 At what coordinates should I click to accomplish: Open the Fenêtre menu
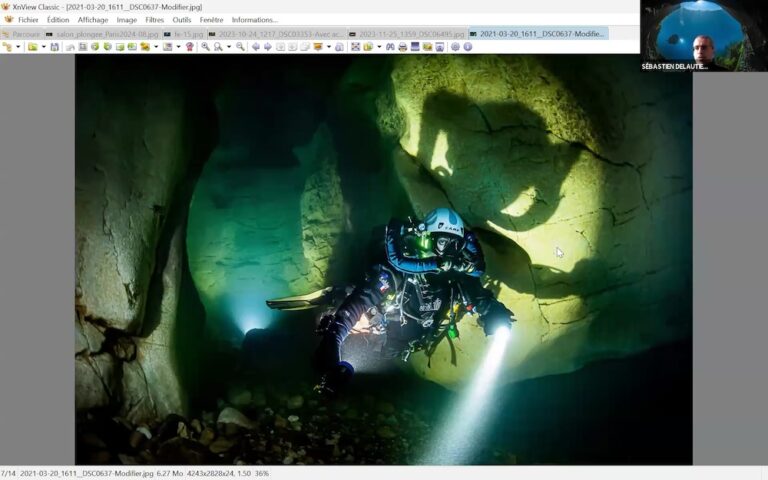coord(211,20)
